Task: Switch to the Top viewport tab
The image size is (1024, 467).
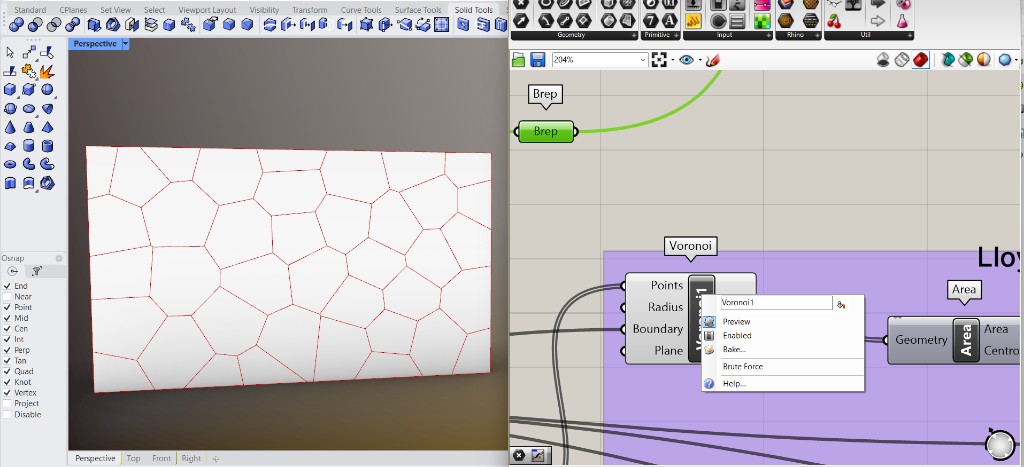Action: coord(133,459)
